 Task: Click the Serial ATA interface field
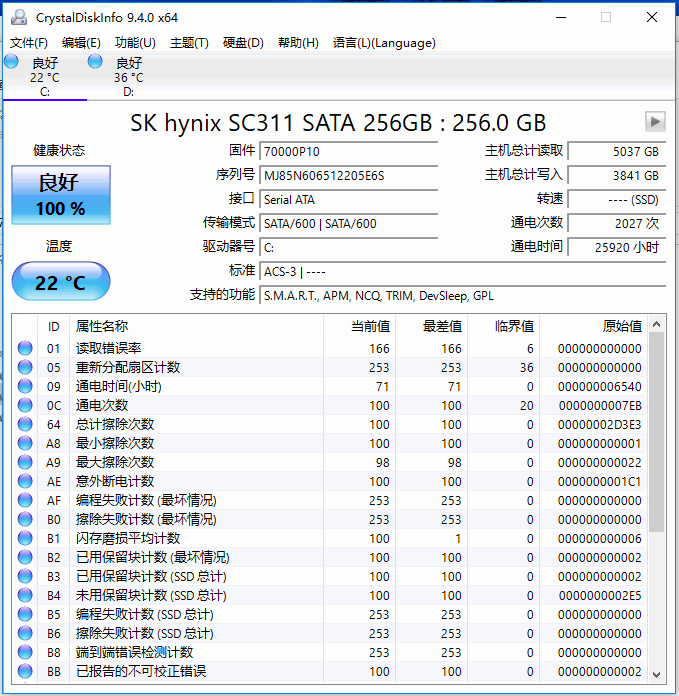(349, 199)
